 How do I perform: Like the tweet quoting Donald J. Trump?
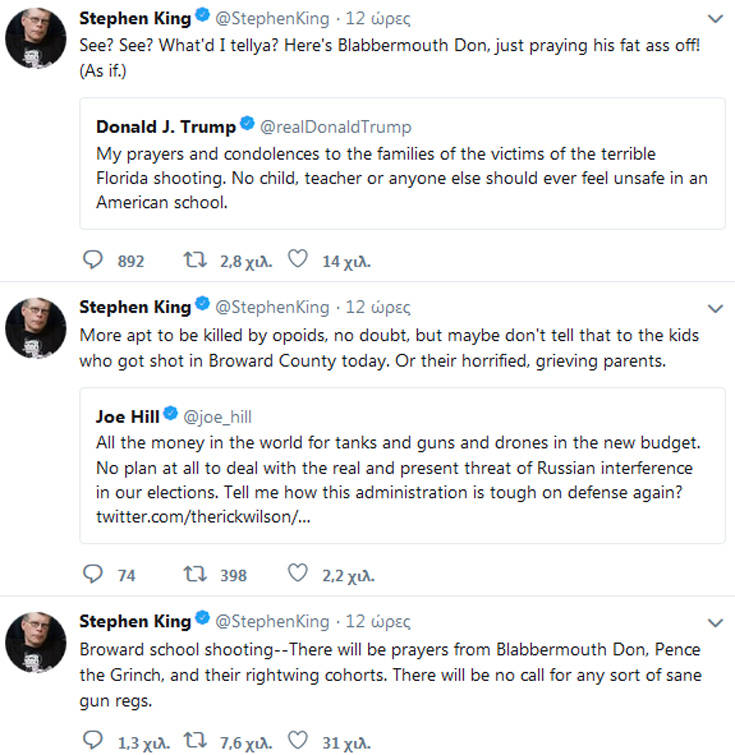pyautogui.click(x=297, y=261)
